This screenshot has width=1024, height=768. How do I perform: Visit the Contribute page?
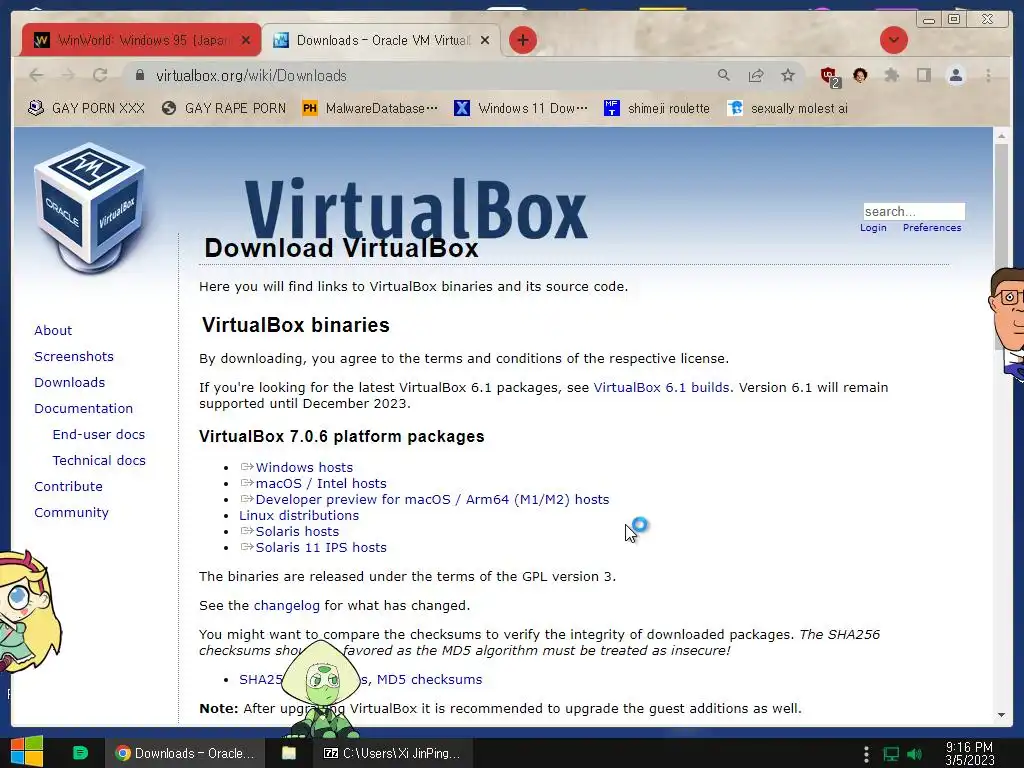pyautogui.click(x=69, y=487)
